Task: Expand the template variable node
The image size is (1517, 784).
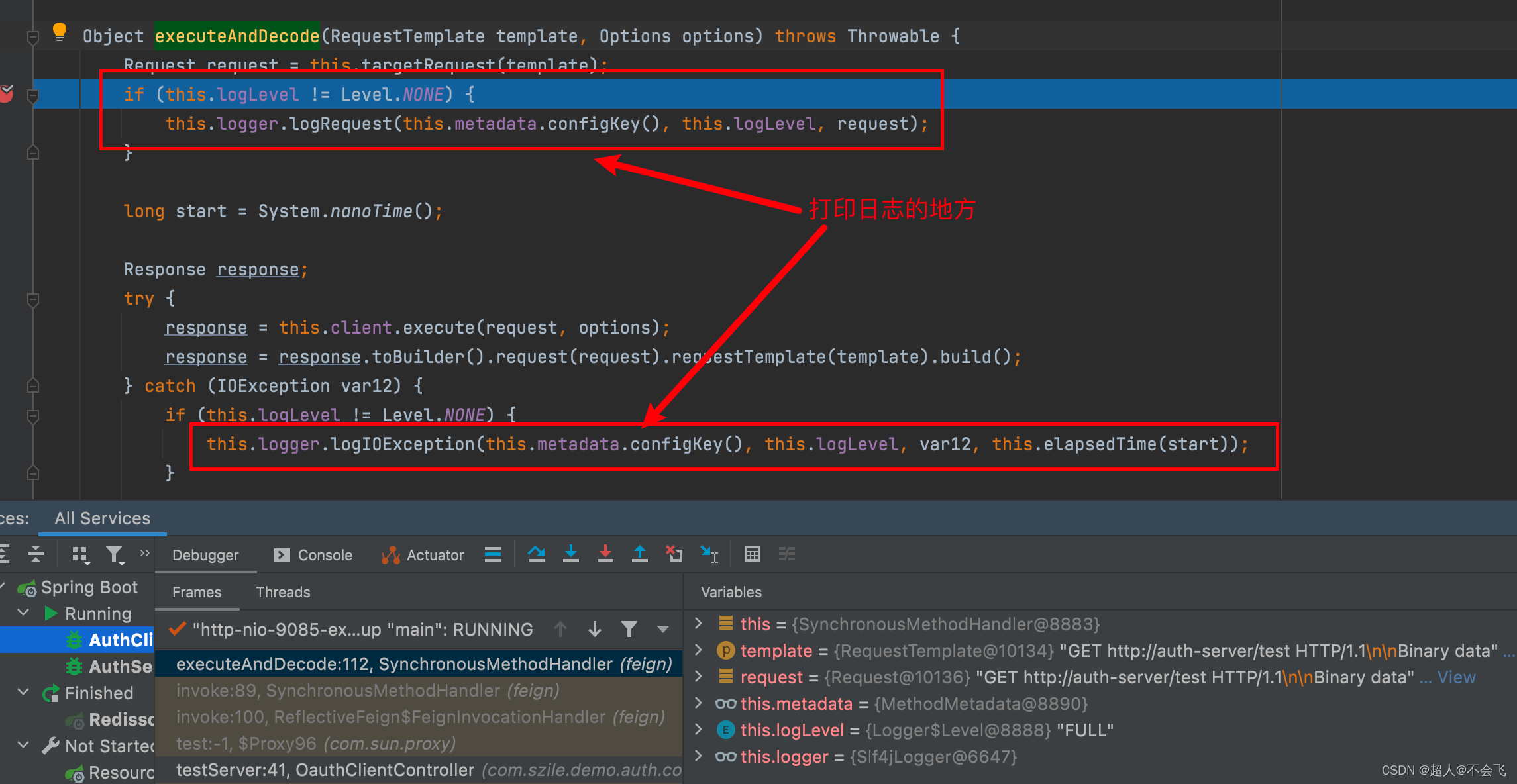Action: pyautogui.click(x=698, y=650)
